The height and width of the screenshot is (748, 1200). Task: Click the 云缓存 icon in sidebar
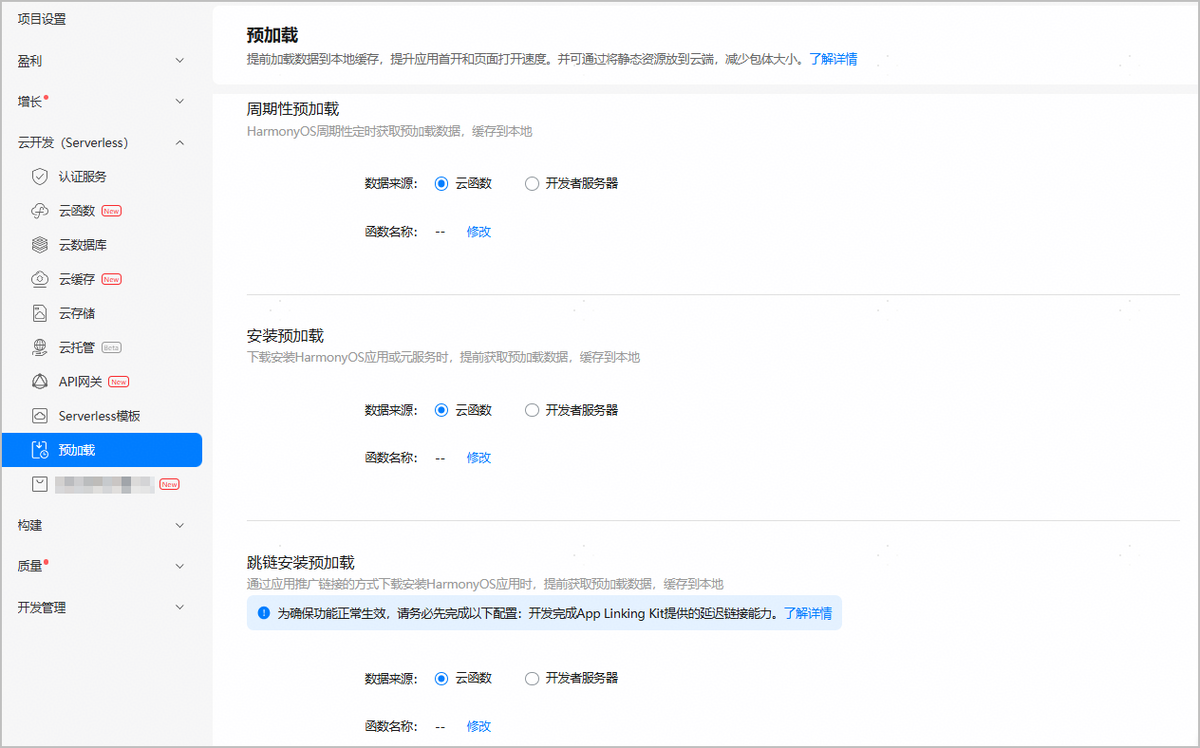(x=40, y=279)
